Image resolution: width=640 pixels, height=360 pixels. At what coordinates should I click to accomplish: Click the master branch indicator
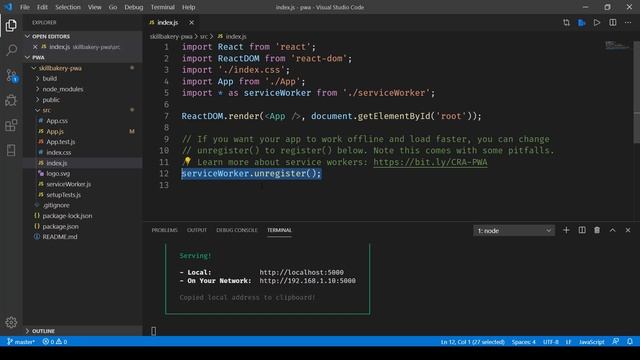21,342
